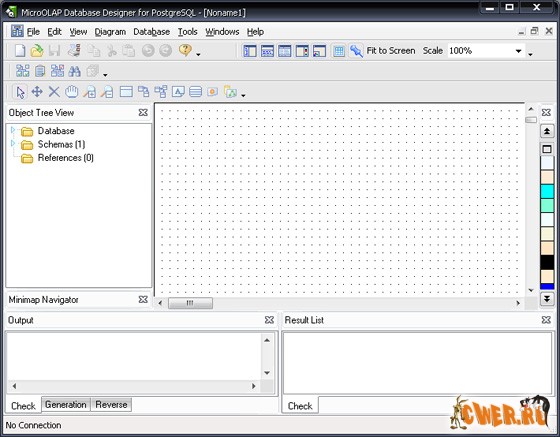This screenshot has width=560, height=437.
Task: Choose the zoom in magnifier tool
Action: click(x=89, y=92)
